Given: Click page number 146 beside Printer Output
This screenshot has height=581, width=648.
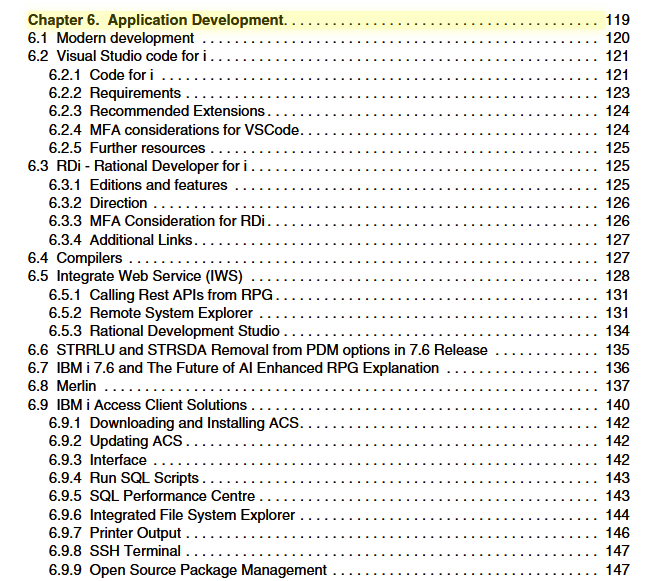Looking at the screenshot, I should pyautogui.click(x=617, y=533).
